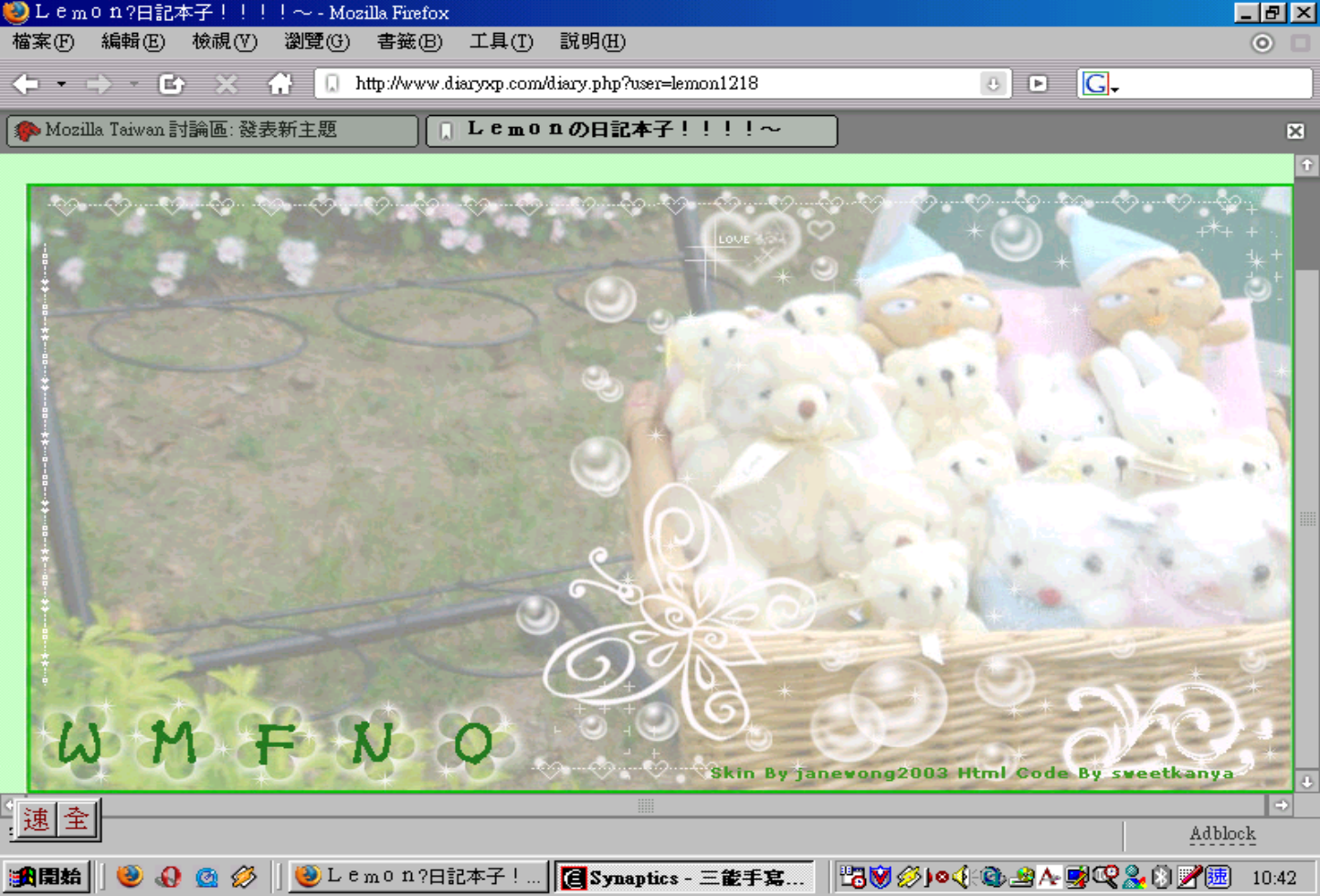Click the speaker volume icon in system tray
Image resolution: width=1320 pixels, height=896 pixels.
click(x=961, y=877)
